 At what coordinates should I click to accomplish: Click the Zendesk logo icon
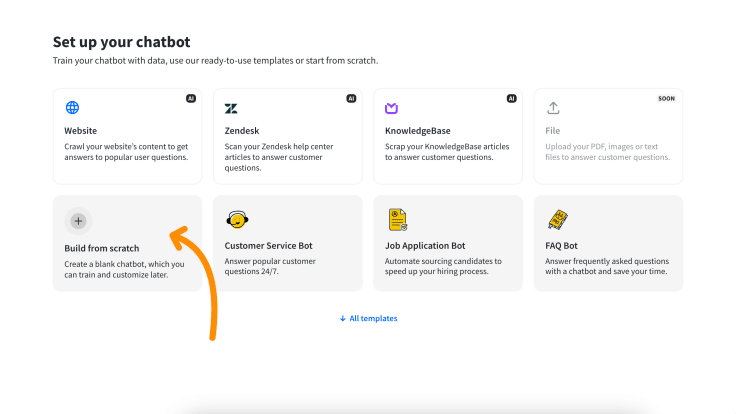coord(232,108)
